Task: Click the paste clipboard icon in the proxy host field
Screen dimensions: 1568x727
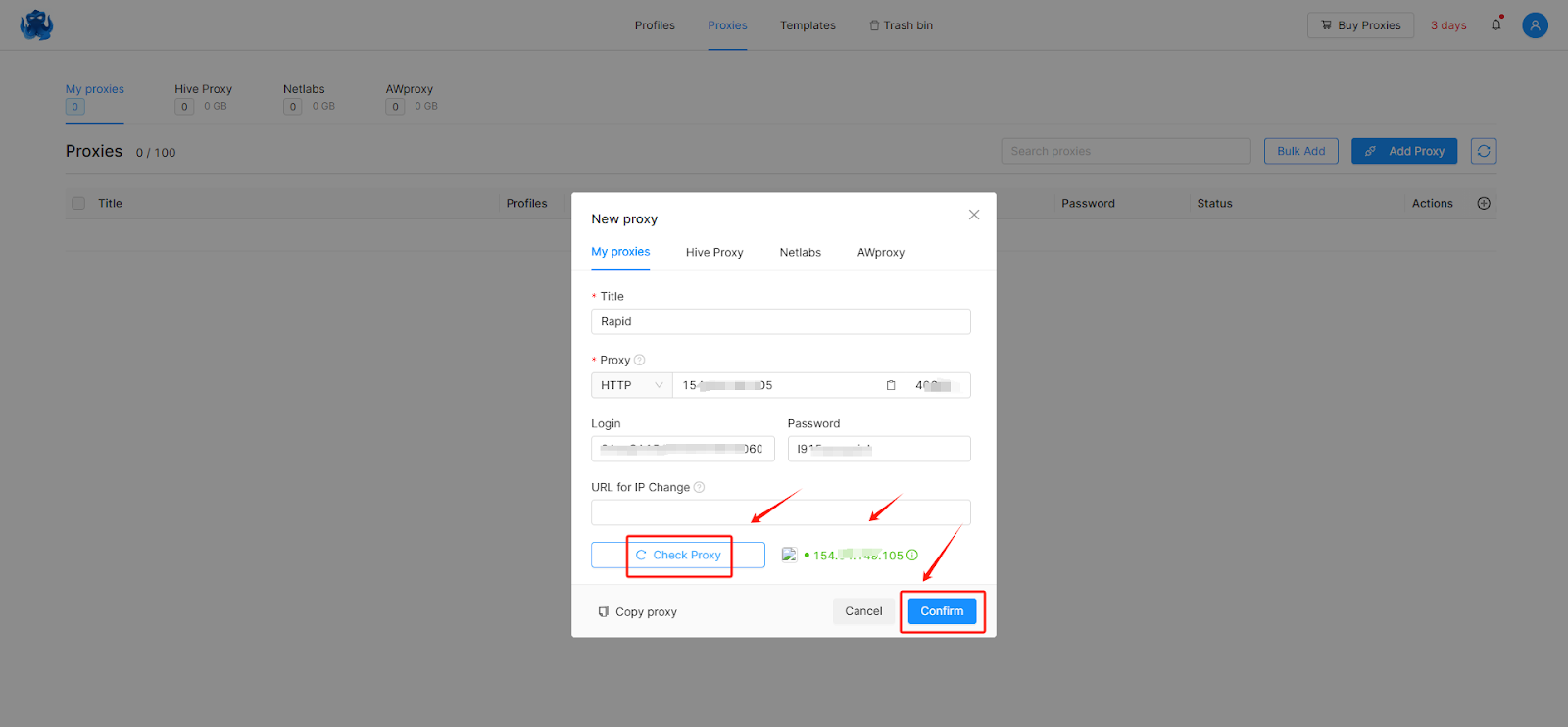Action: pos(891,385)
